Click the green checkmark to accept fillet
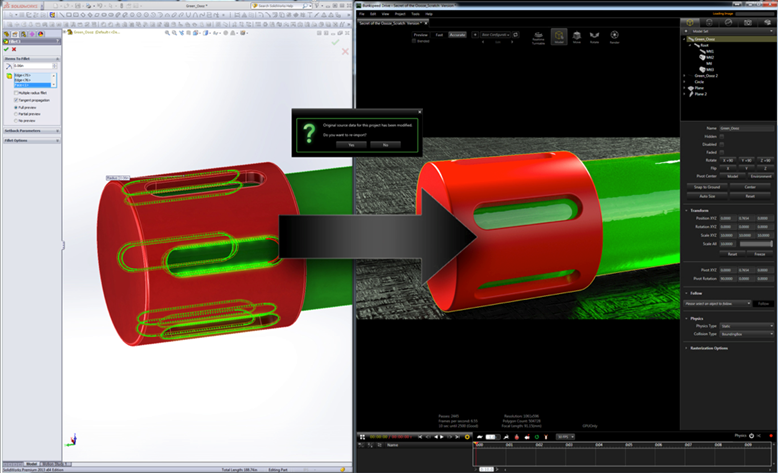 point(5,48)
